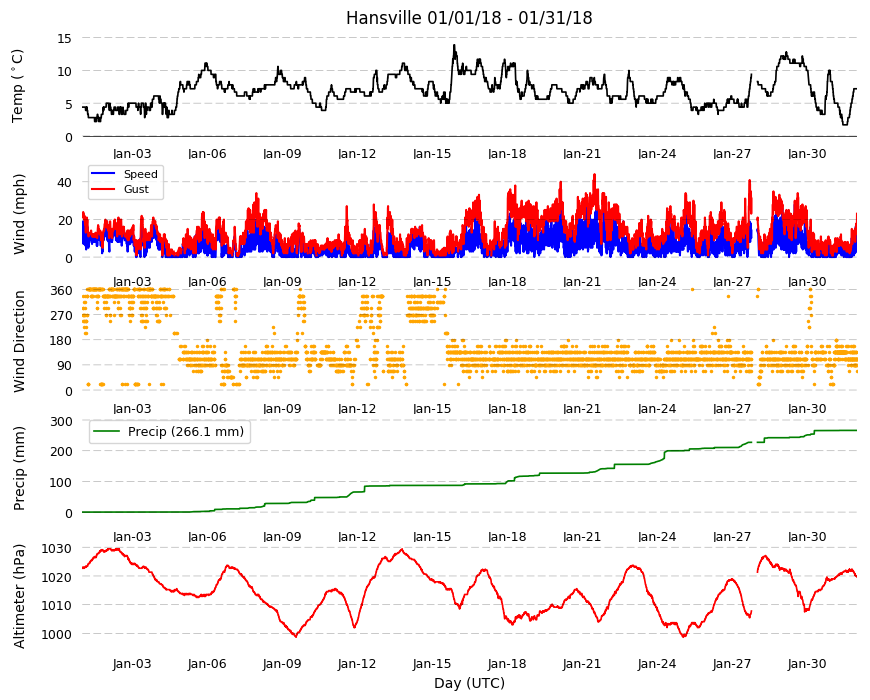
Task: Click the chart title Hansville 01/01/18 - 01/31/18
Action: pos(469,18)
